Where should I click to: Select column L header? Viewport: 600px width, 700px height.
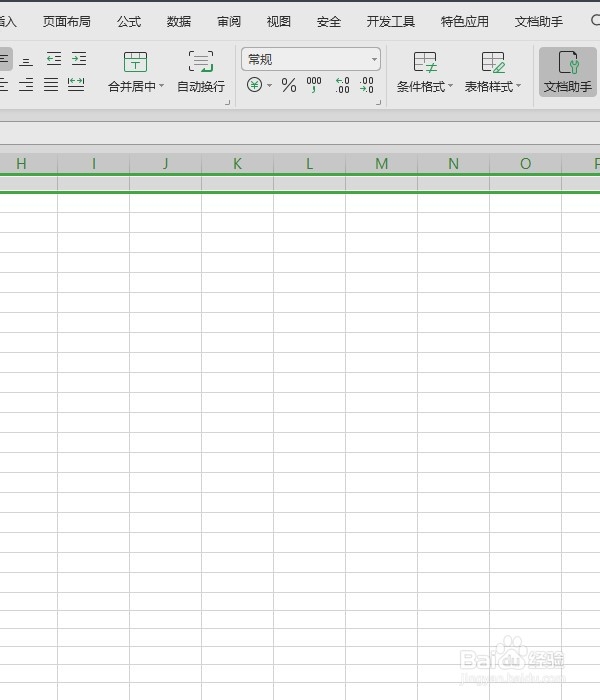(x=310, y=164)
